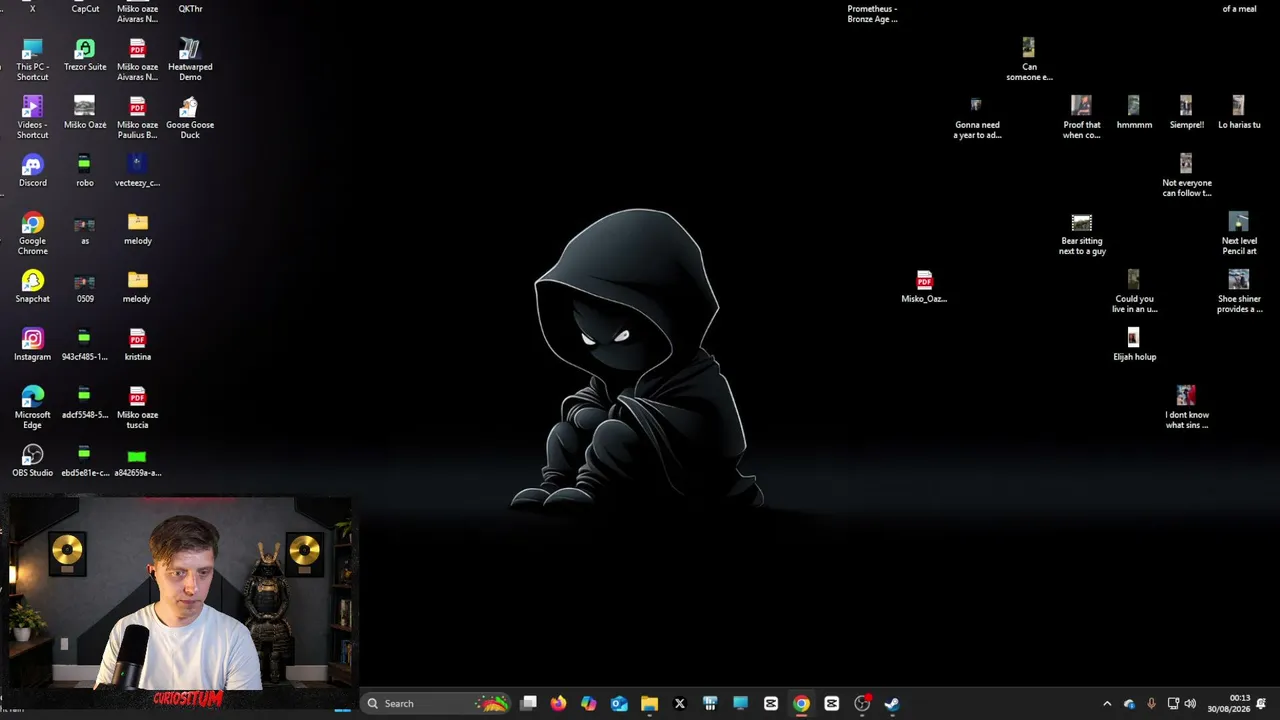The image size is (1280, 720).
Task: Launch Trezor Suite from the desktop
Action: pos(85,56)
